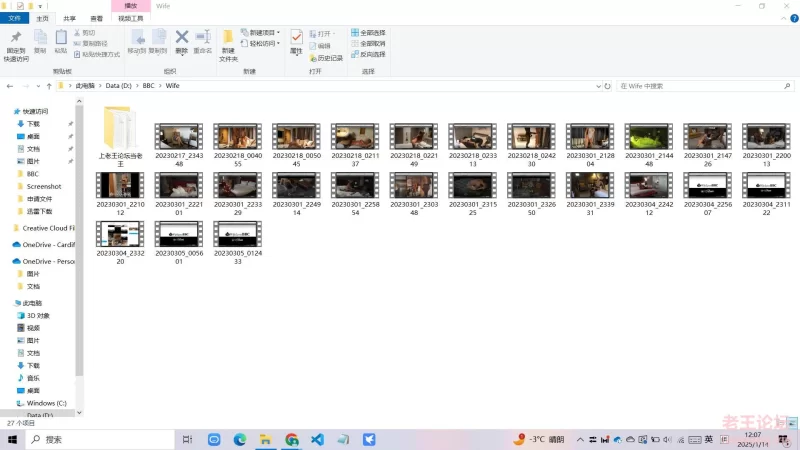Click the sidebar scrollbar down arrow
The image size is (800, 450).
click(79, 413)
